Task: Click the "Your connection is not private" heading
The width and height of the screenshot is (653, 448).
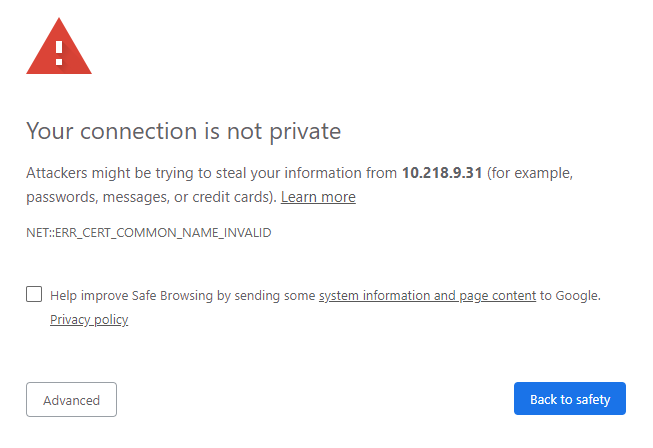Action: coord(183,131)
